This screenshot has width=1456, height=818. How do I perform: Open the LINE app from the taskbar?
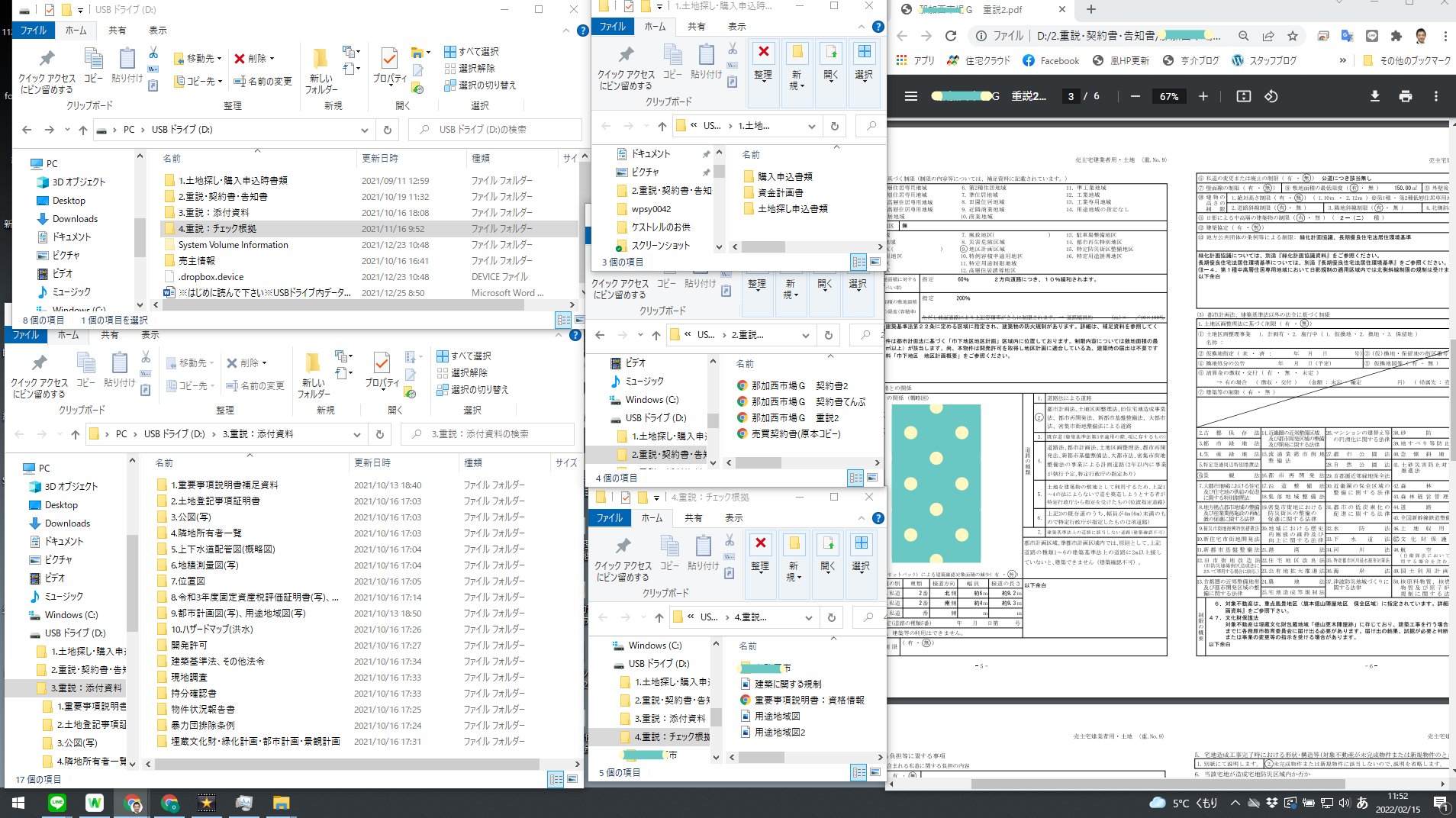pos(57,803)
